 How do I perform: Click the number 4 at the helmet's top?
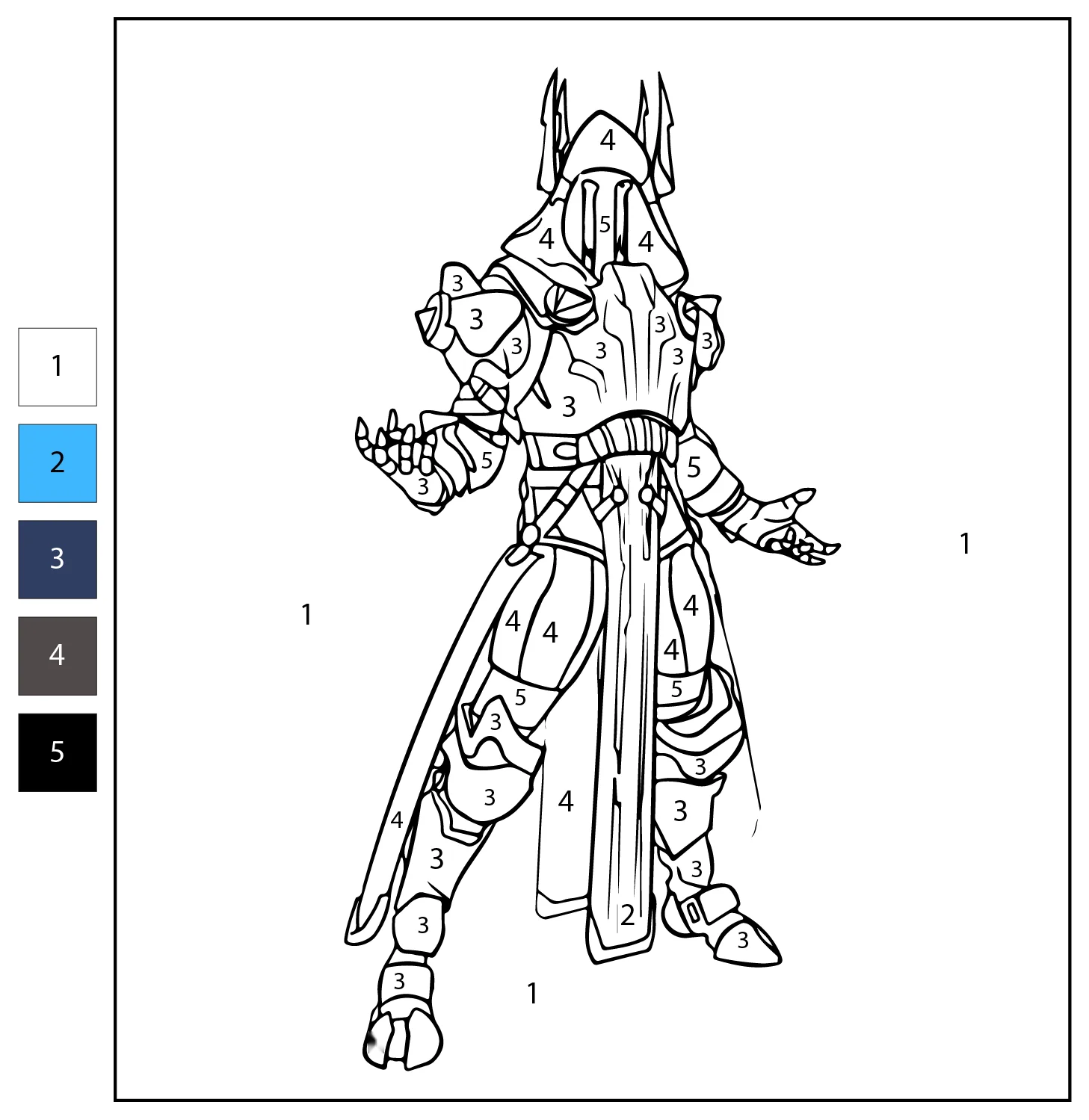[608, 140]
